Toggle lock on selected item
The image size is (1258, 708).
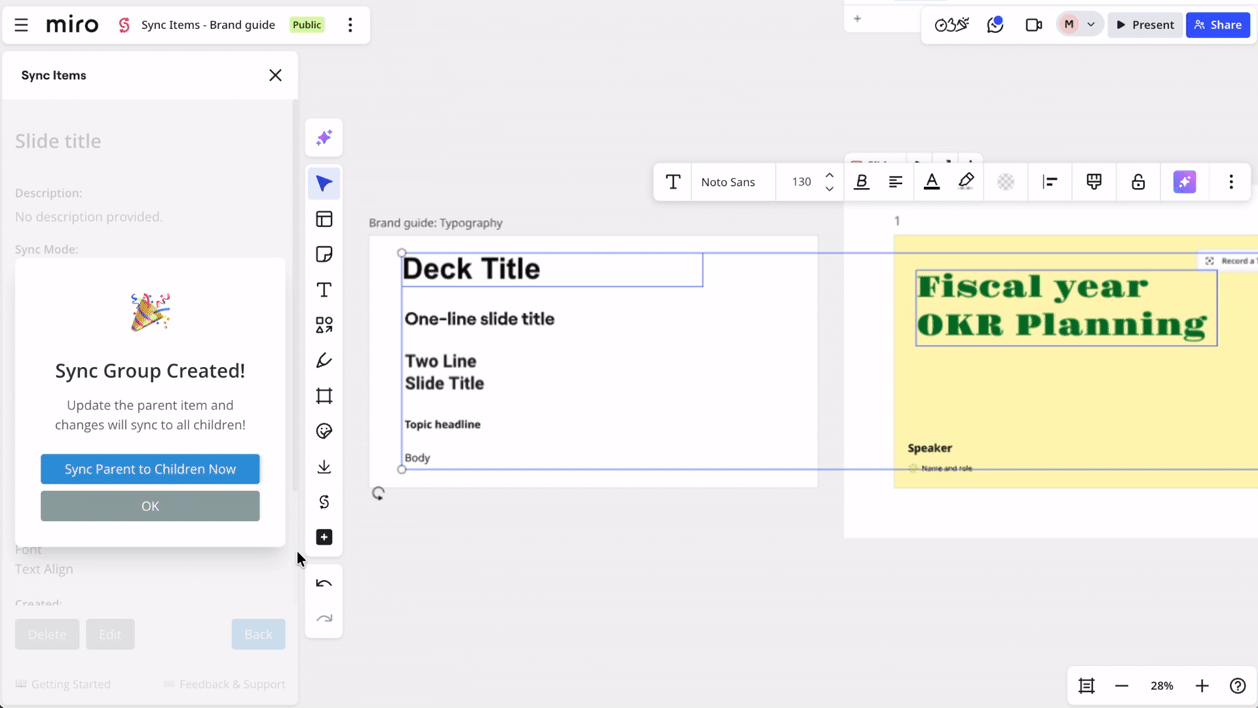point(1138,182)
